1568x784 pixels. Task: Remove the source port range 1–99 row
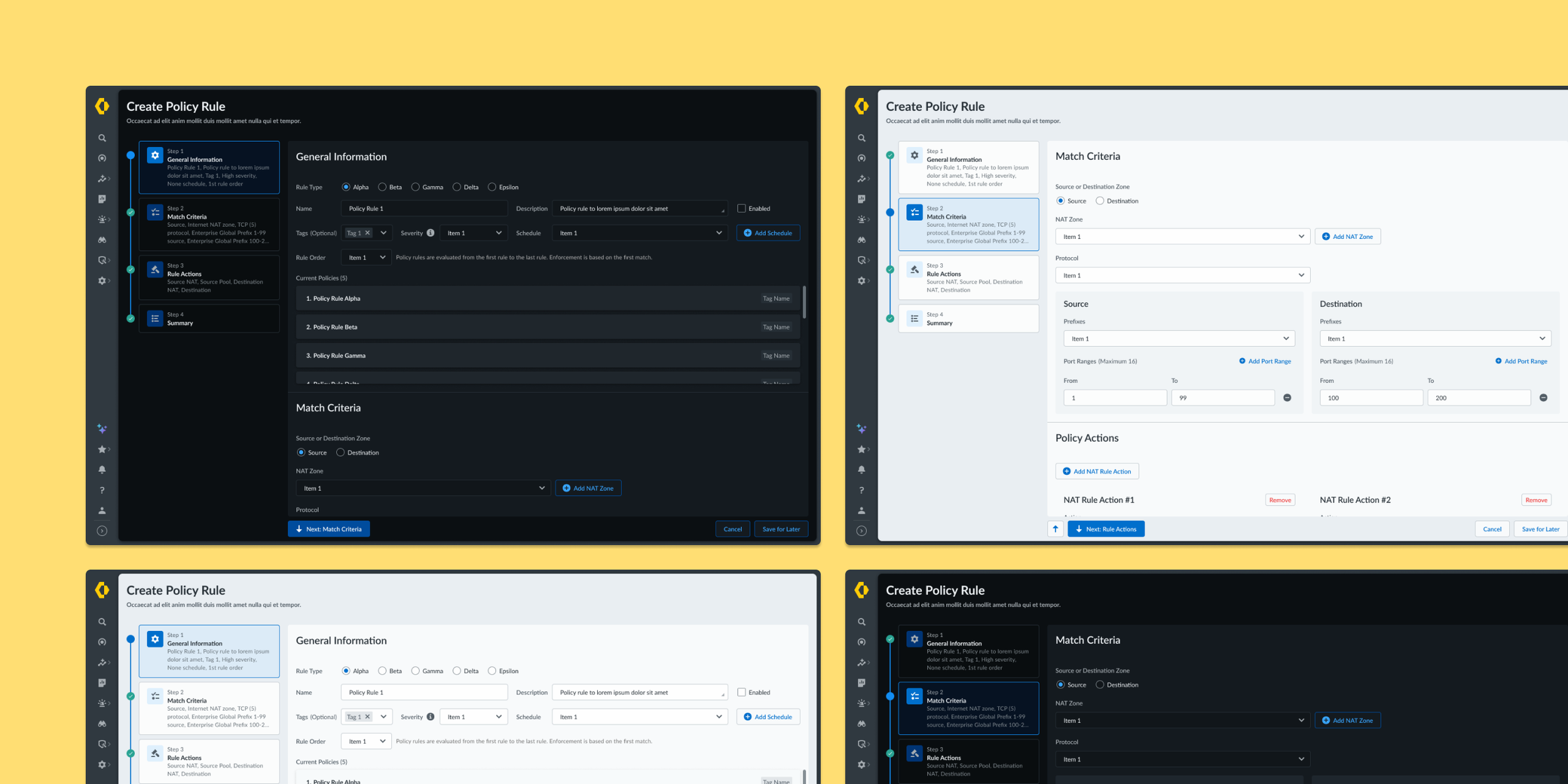coord(1287,398)
